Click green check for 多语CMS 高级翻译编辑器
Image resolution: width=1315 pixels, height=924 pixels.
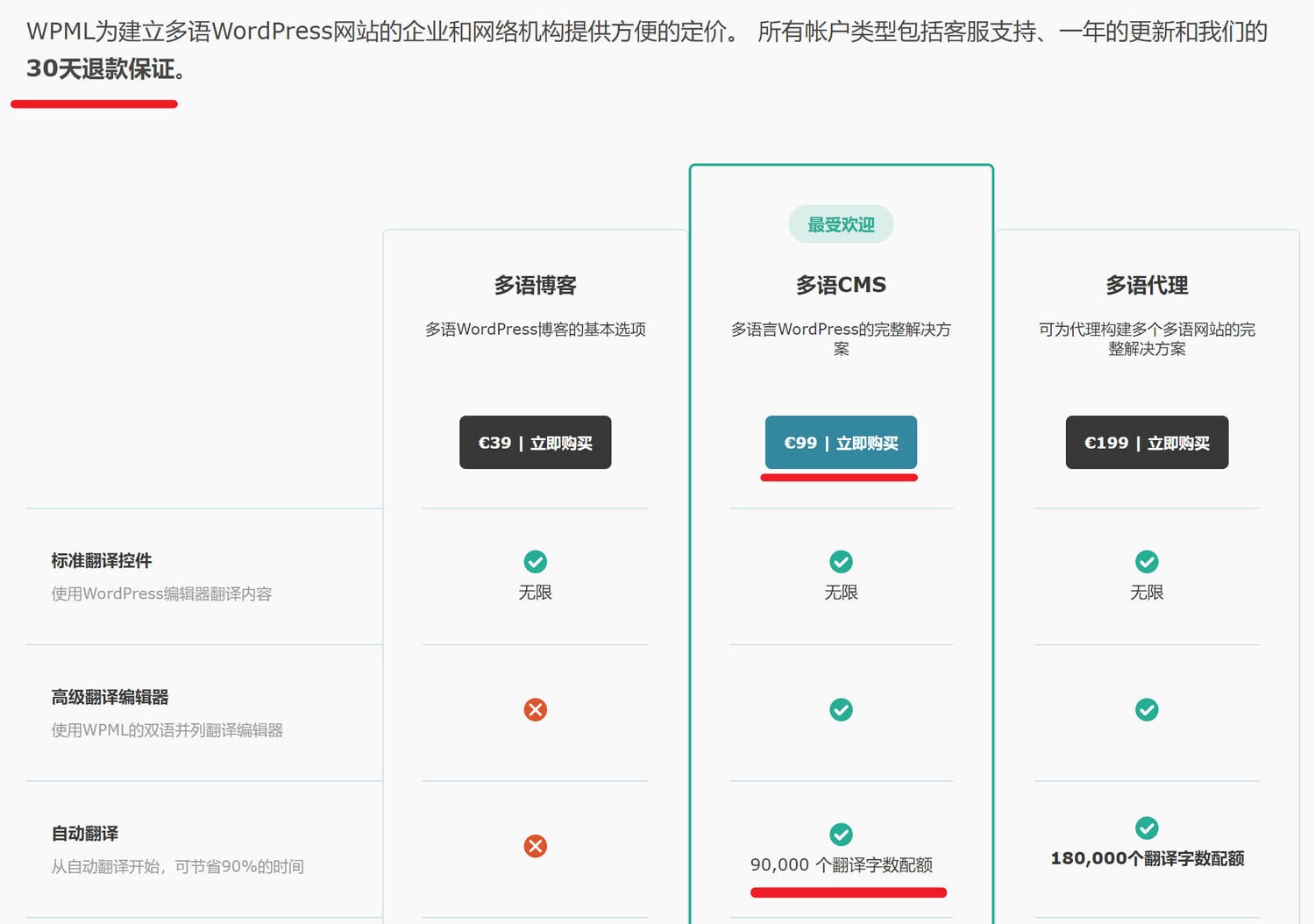(841, 709)
